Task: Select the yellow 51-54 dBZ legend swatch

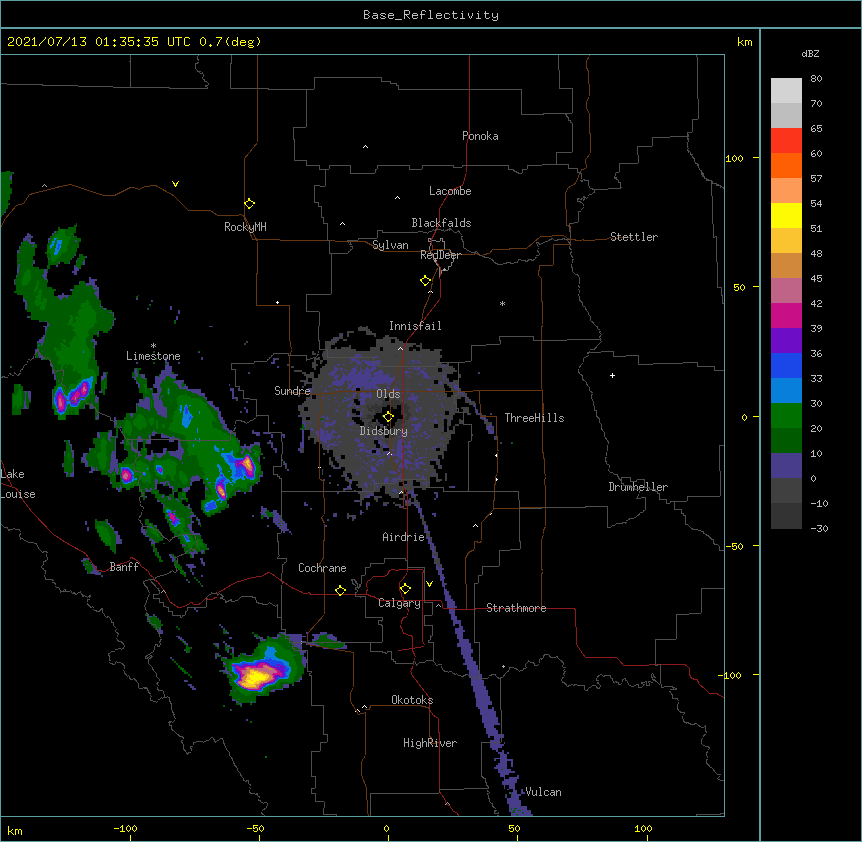Action: [786, 215]
